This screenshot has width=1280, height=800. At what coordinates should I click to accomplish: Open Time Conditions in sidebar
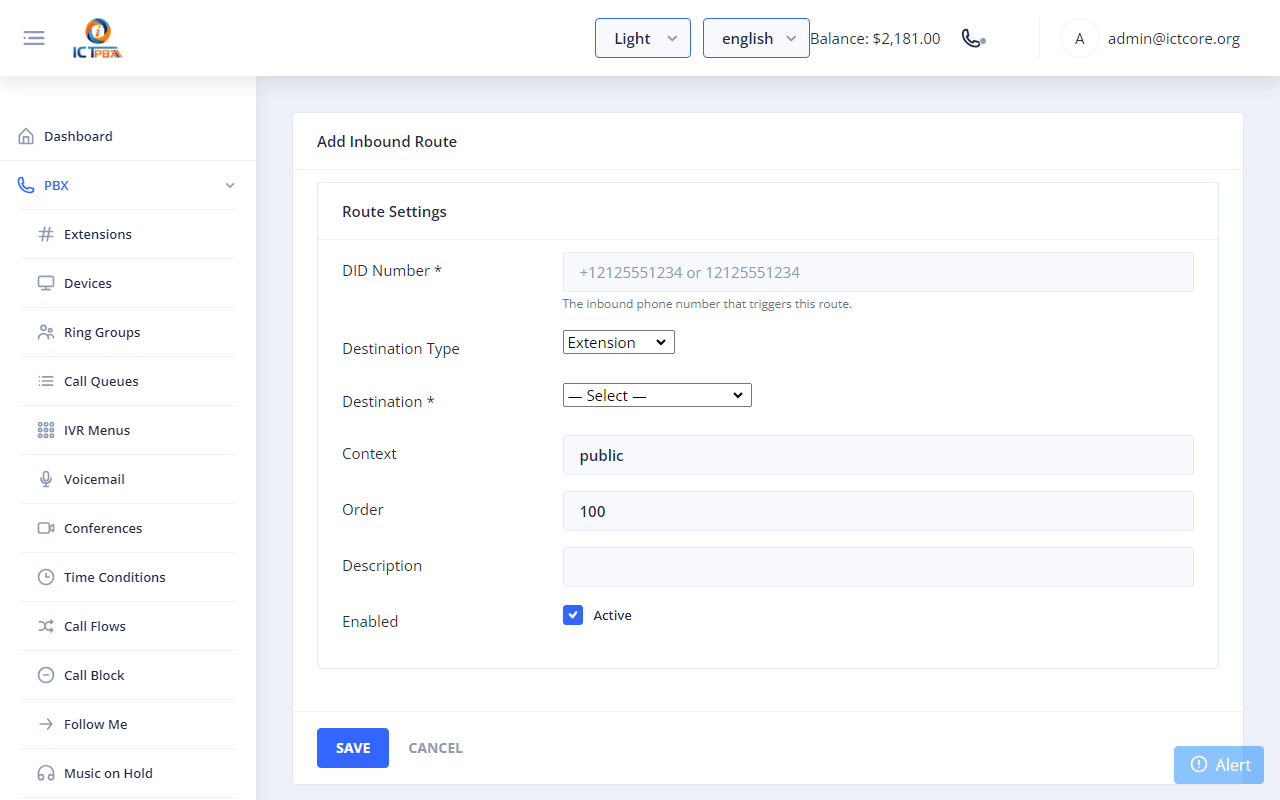point(128,577)
